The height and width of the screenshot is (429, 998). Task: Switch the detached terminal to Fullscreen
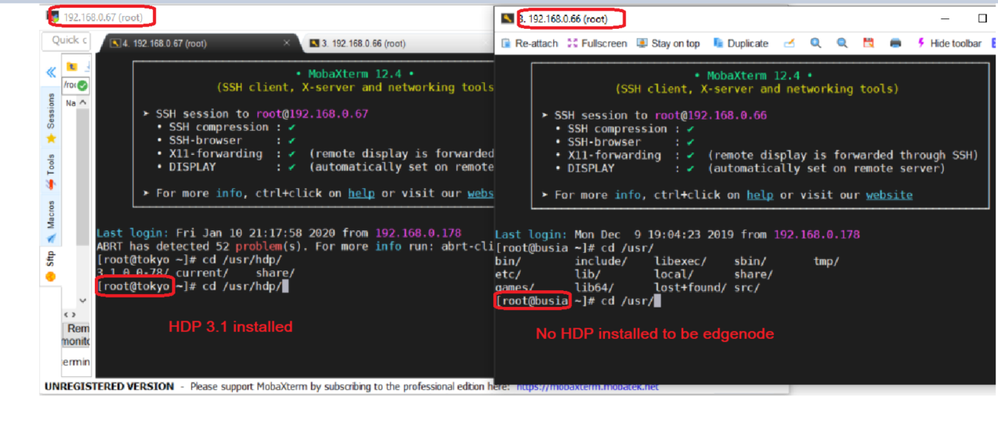click(x=596, y=43)
